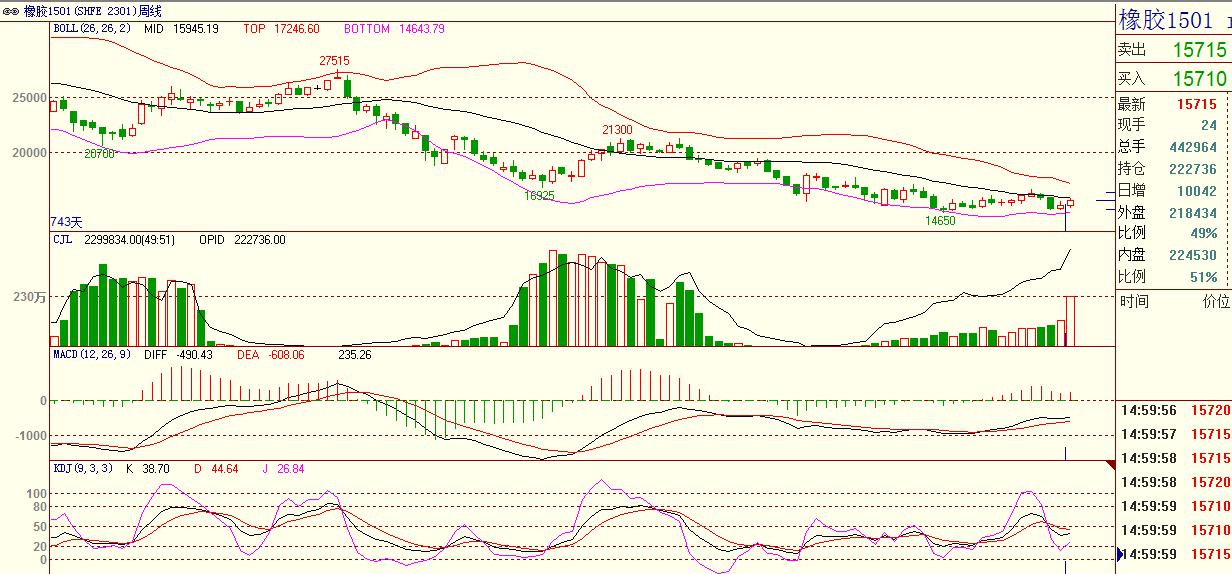The height and width of the screenshot is (574, 1232).
Task: Click the 14650 low price marker on chart
Action: pos(939,221)
